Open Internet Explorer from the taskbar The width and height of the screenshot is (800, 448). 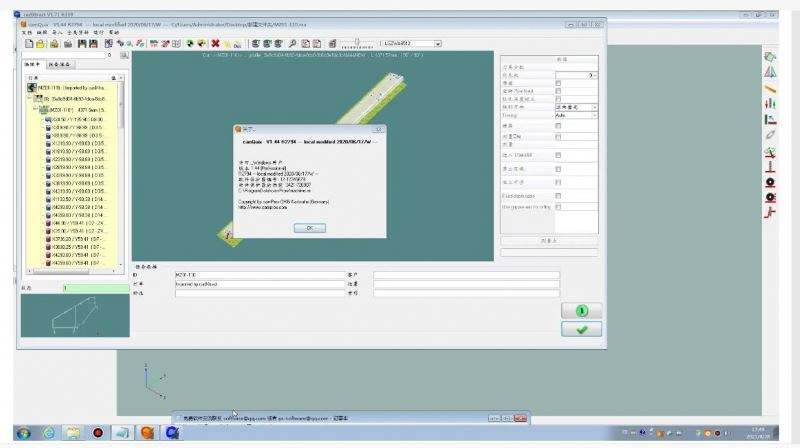[x=49, y=433]
